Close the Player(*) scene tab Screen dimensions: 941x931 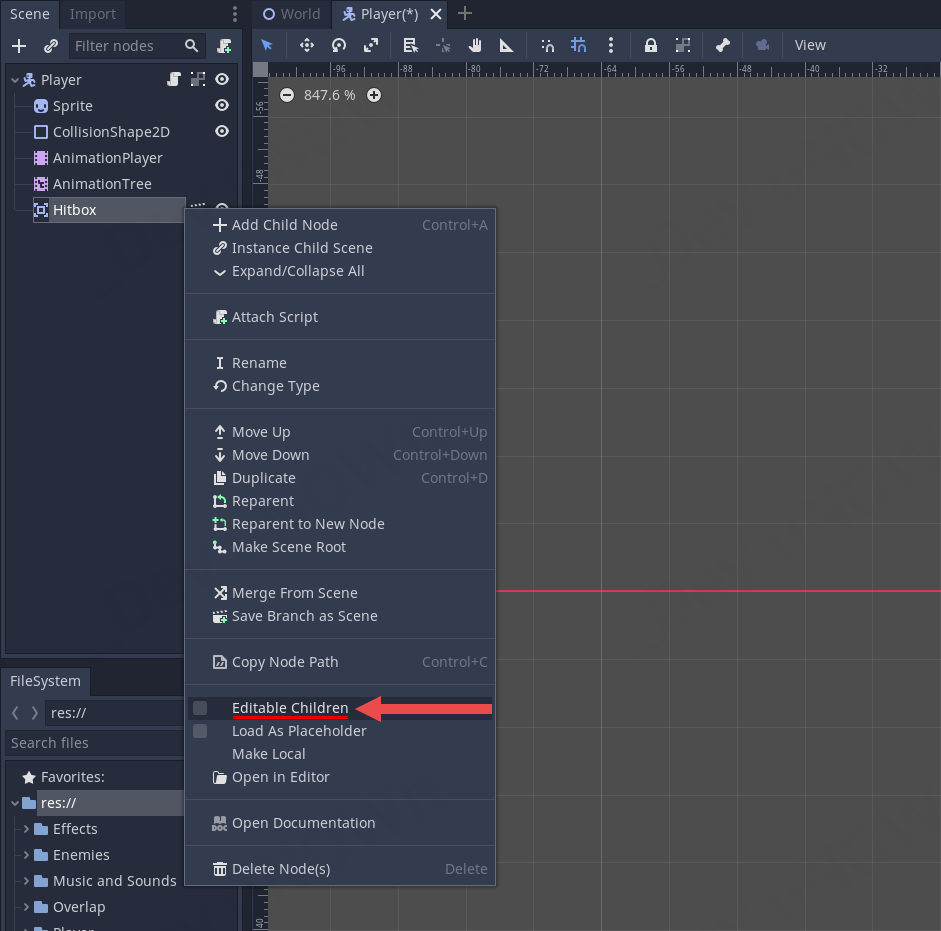(x=436, y=14)
